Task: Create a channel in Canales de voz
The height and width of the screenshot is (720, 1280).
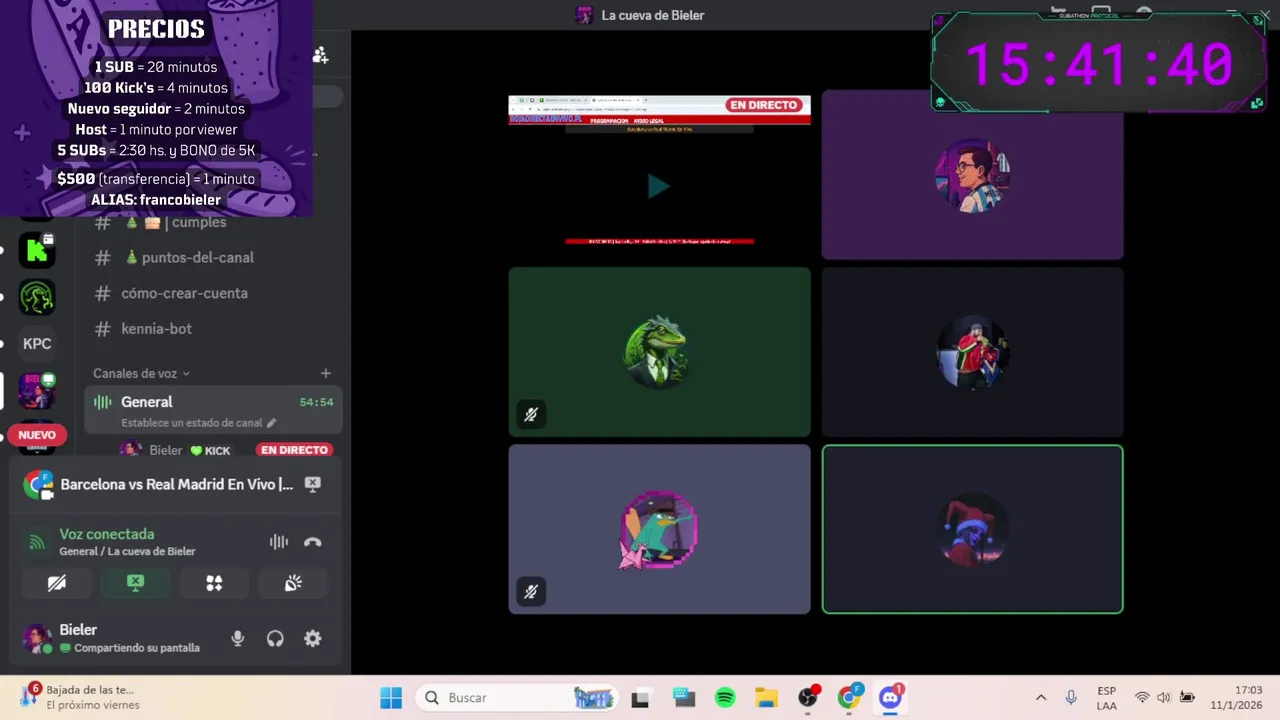Action: pos(325,373)
